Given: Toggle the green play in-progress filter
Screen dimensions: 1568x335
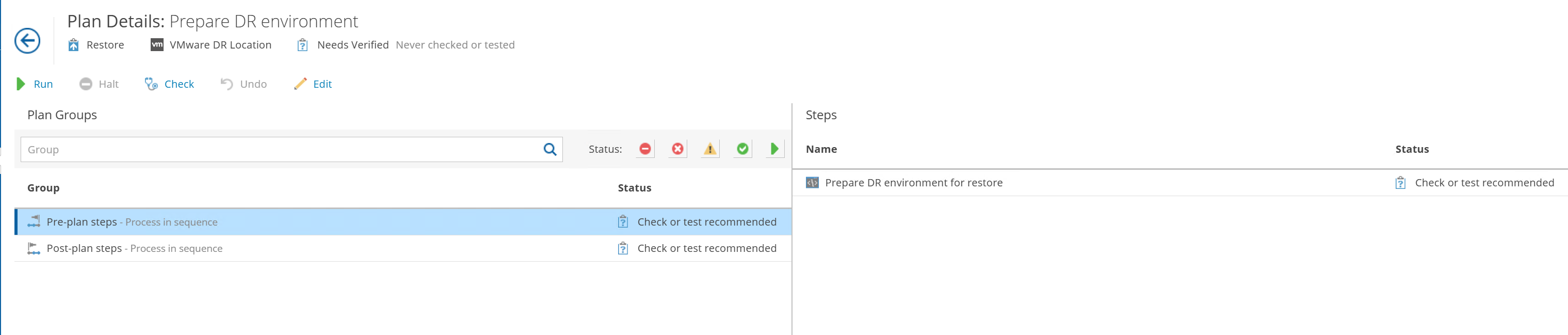Looking at the screenshot, I should coord(774,149).
